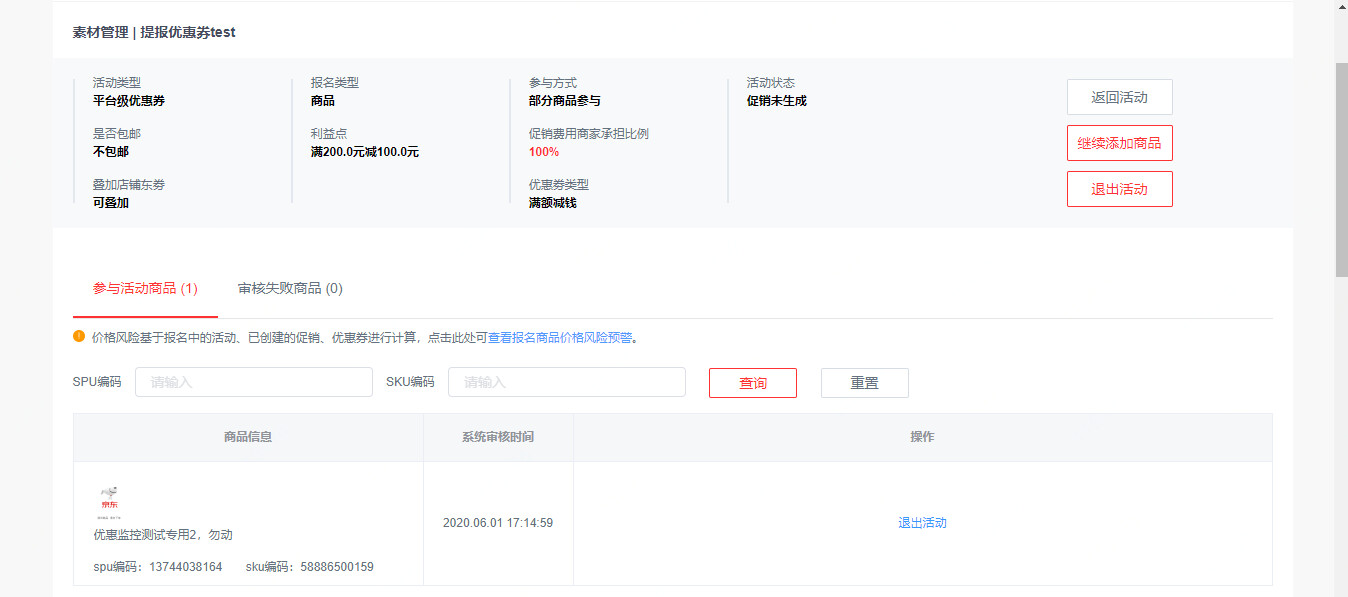The height and width of the screenshot is (597, 1348).
Task: Focus the SPU编码 input field
Action: coord(253,382)
